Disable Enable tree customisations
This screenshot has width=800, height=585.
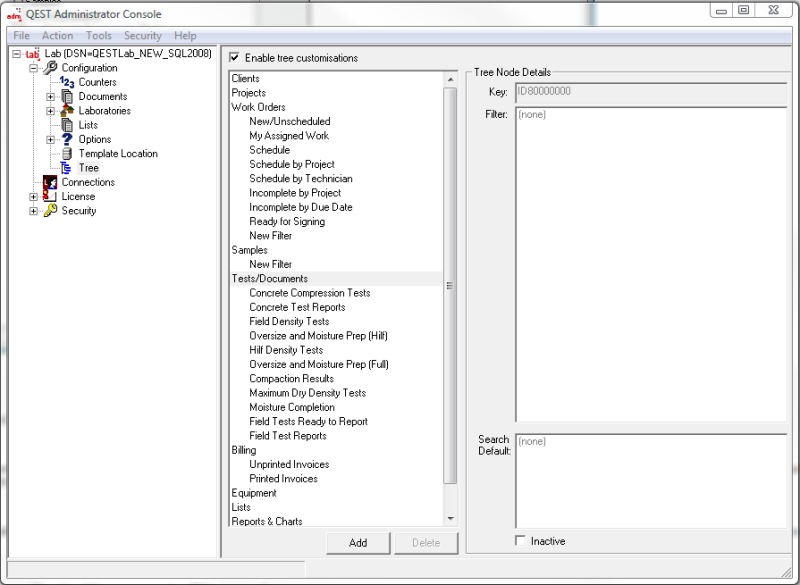point(235,57)
